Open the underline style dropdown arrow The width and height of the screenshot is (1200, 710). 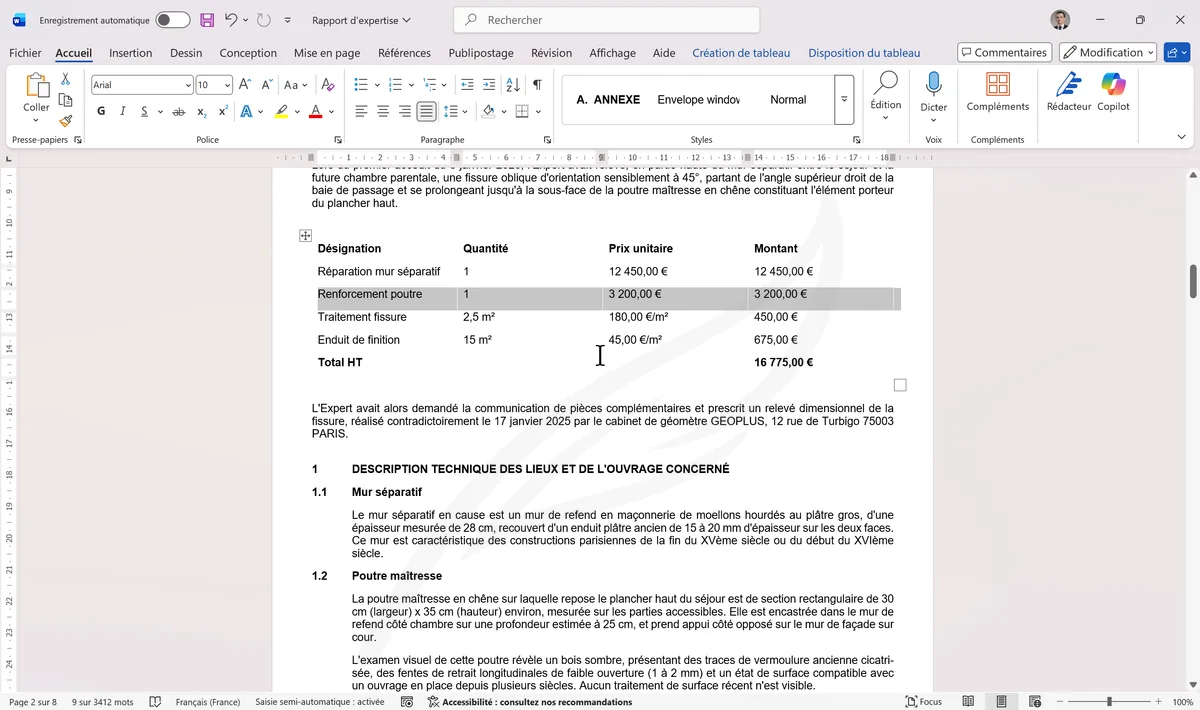(158, 111)
